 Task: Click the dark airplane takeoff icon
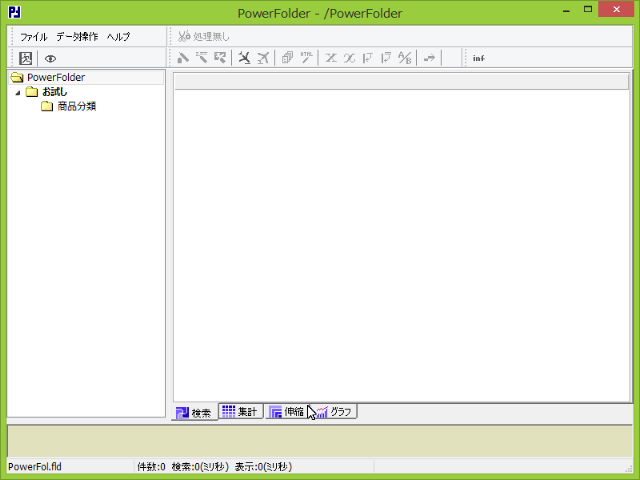(244, 58)
